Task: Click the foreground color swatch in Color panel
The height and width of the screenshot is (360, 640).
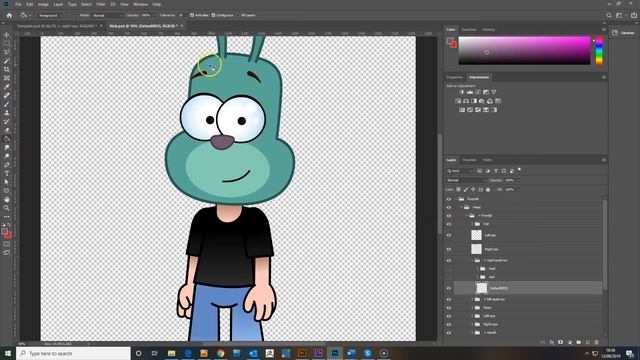Action: pos(450,41)
